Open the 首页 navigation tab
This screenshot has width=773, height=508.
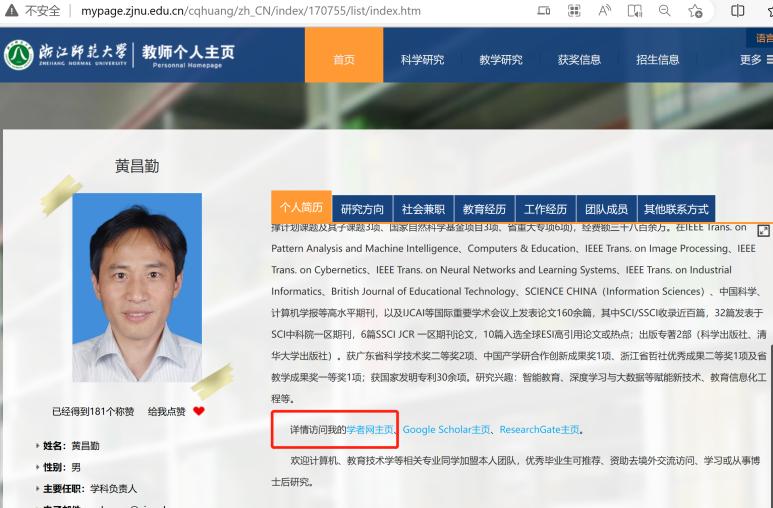coord(344,55)
